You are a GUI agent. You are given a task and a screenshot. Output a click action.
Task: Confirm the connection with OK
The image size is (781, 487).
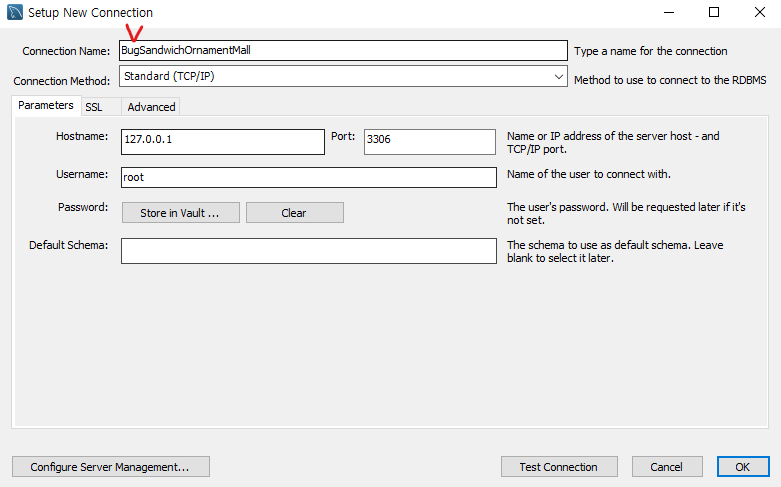click(x=743, y=467)
